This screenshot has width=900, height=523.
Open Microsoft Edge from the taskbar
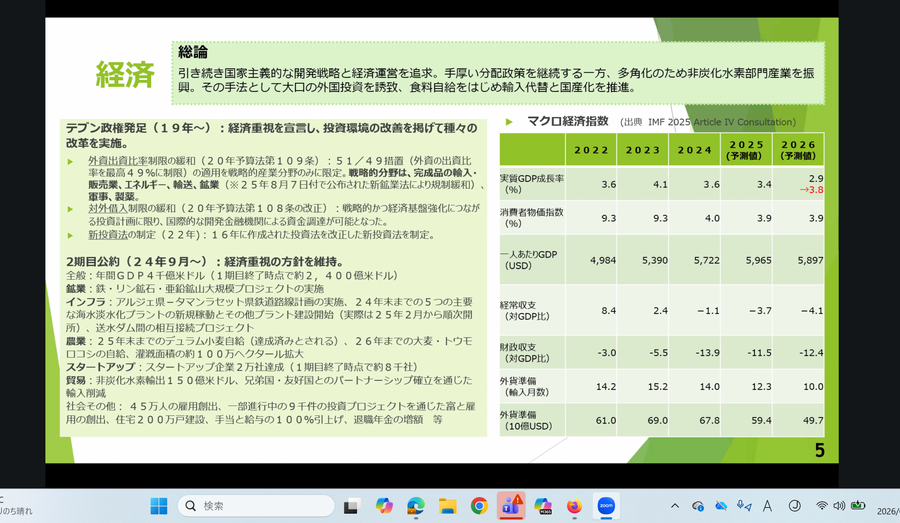416,506
